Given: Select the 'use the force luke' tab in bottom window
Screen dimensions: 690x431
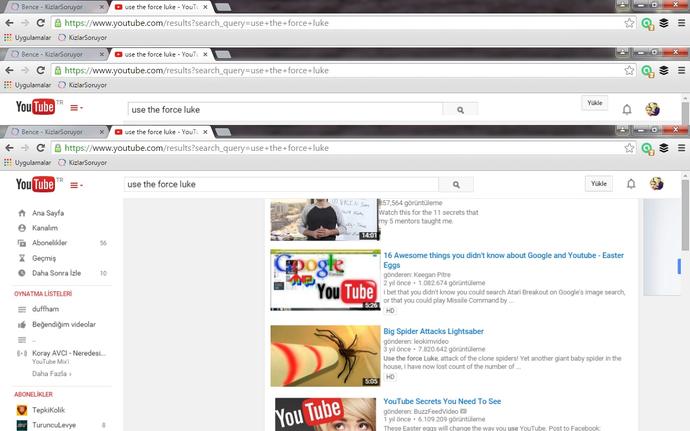Looking at the screenshot, I should pyautogui.click(x=160, y=132).
